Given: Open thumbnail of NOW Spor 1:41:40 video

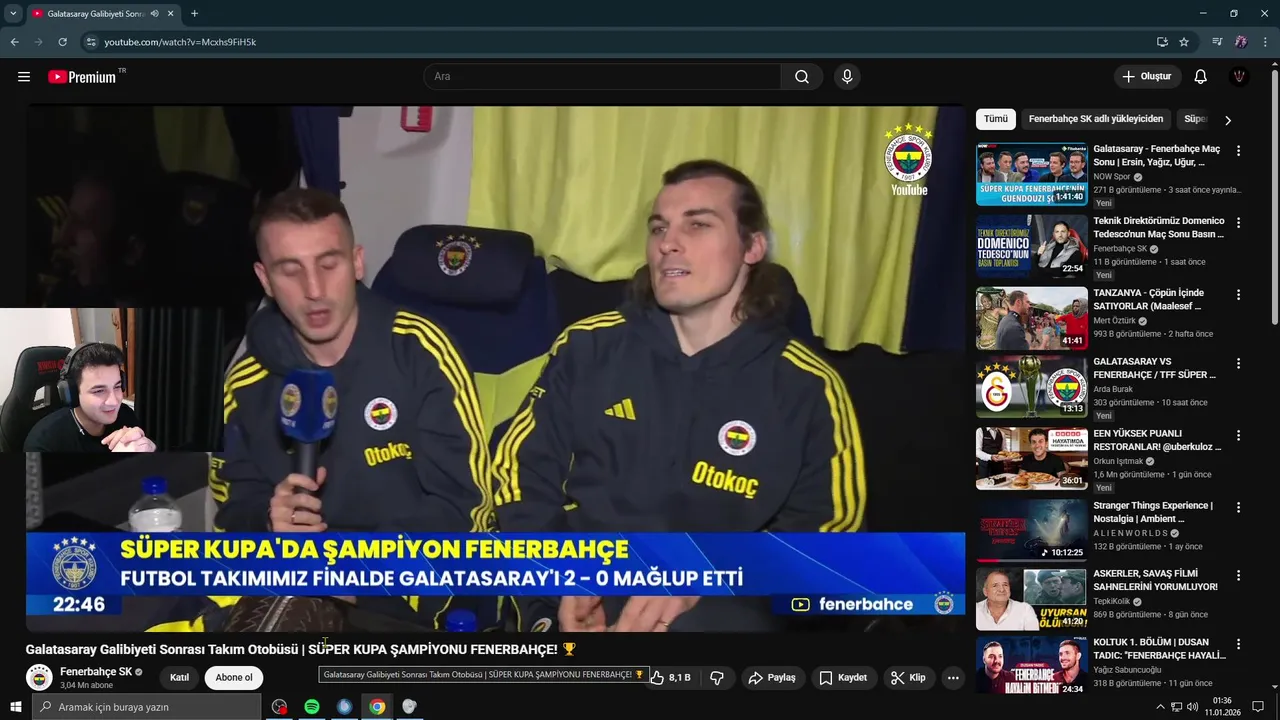Looking at the screenshot, I should [x=1032, y=174].
